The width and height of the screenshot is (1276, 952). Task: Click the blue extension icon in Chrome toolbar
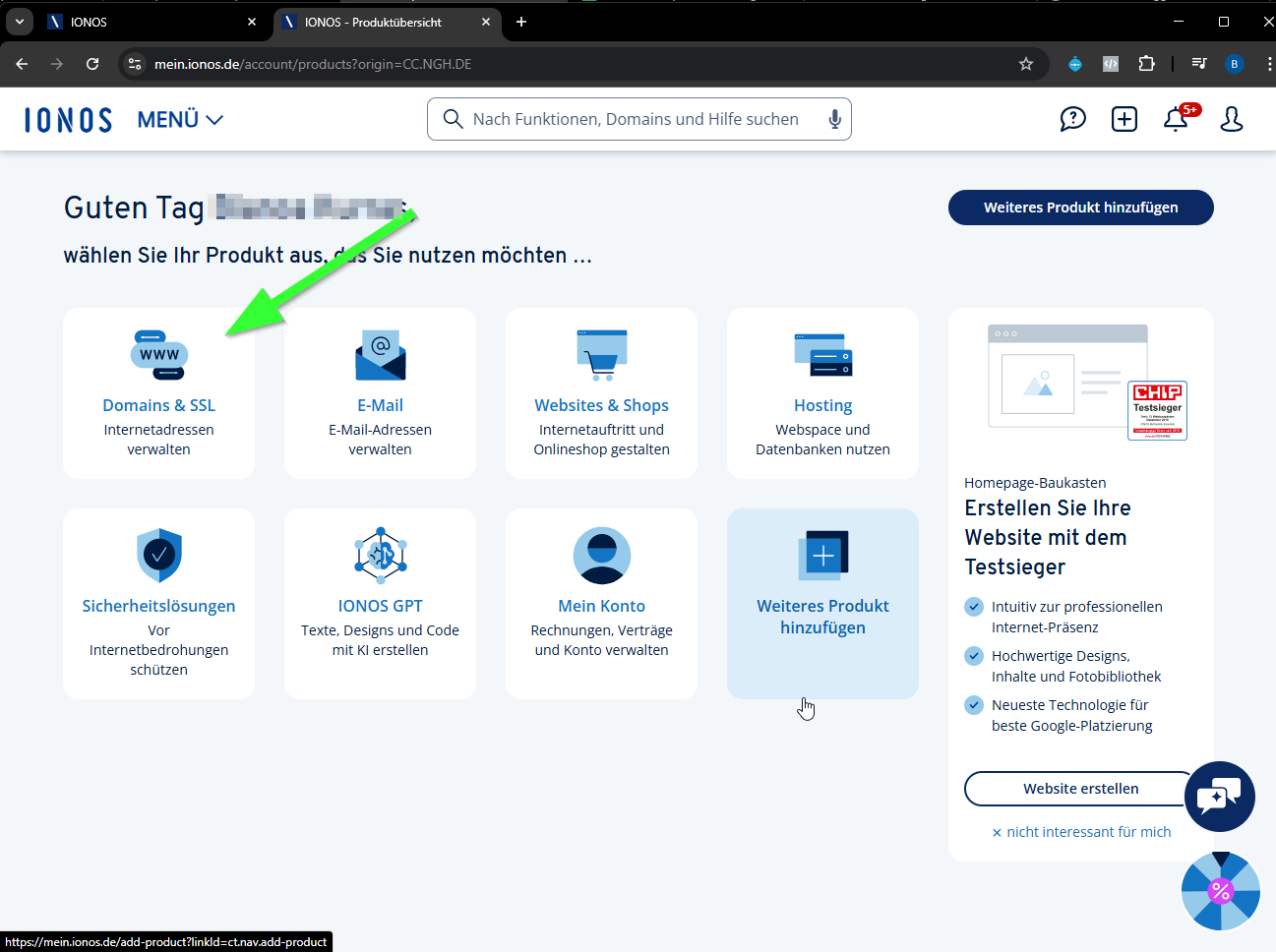tap(1075, 64)
